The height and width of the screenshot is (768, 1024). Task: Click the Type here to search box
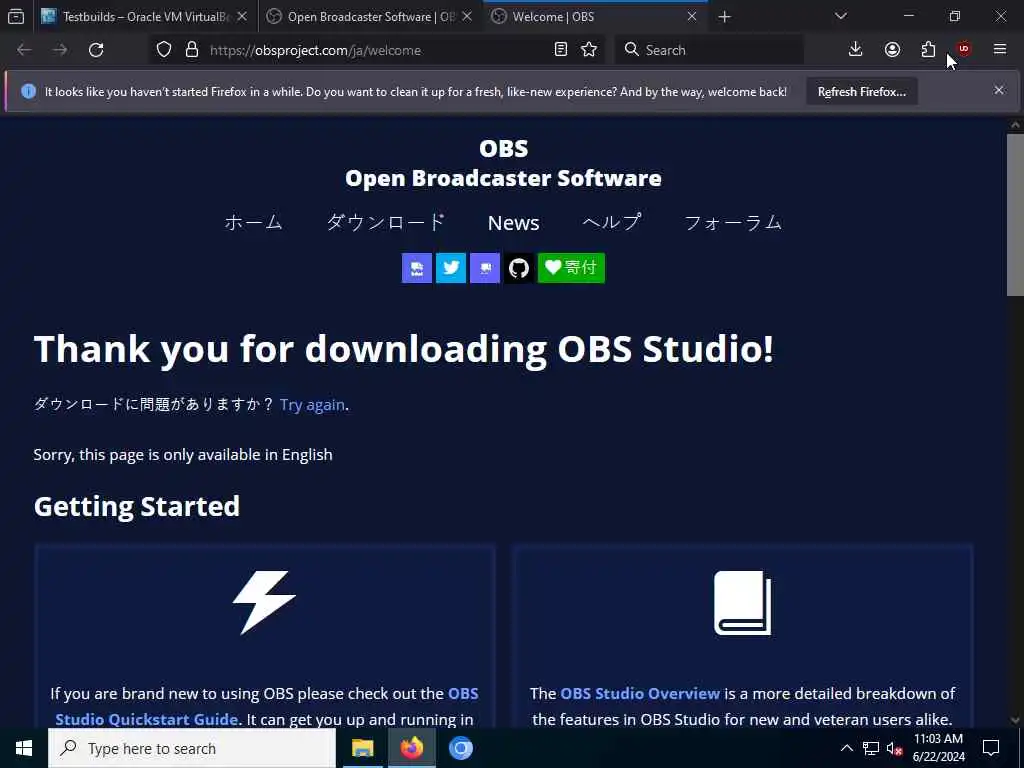click(x=192, y=748)
